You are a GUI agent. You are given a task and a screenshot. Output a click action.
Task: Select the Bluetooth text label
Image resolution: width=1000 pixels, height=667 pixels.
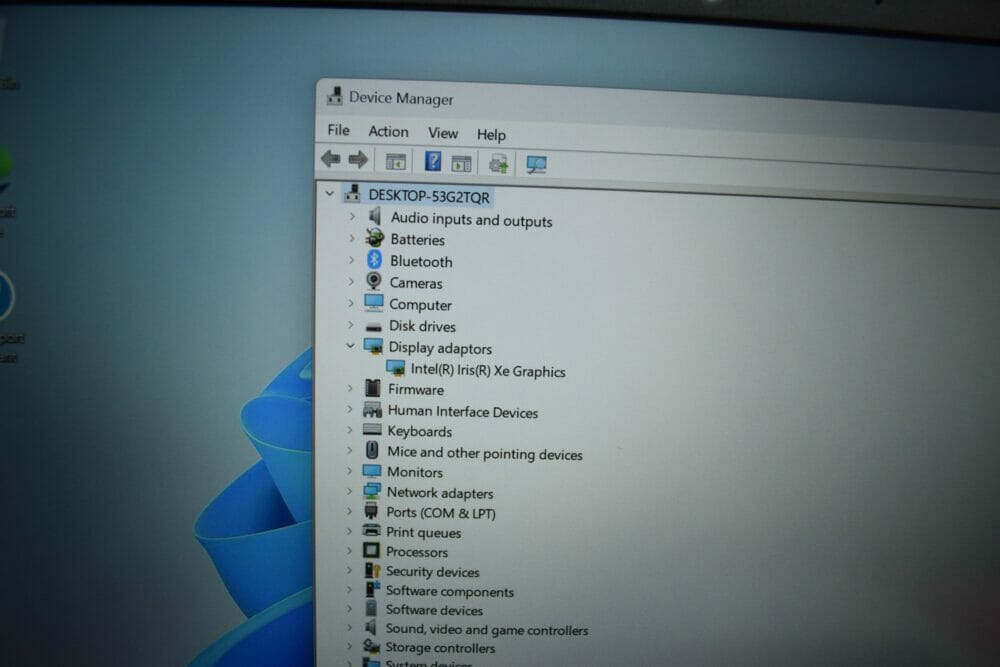pos(421,261)
